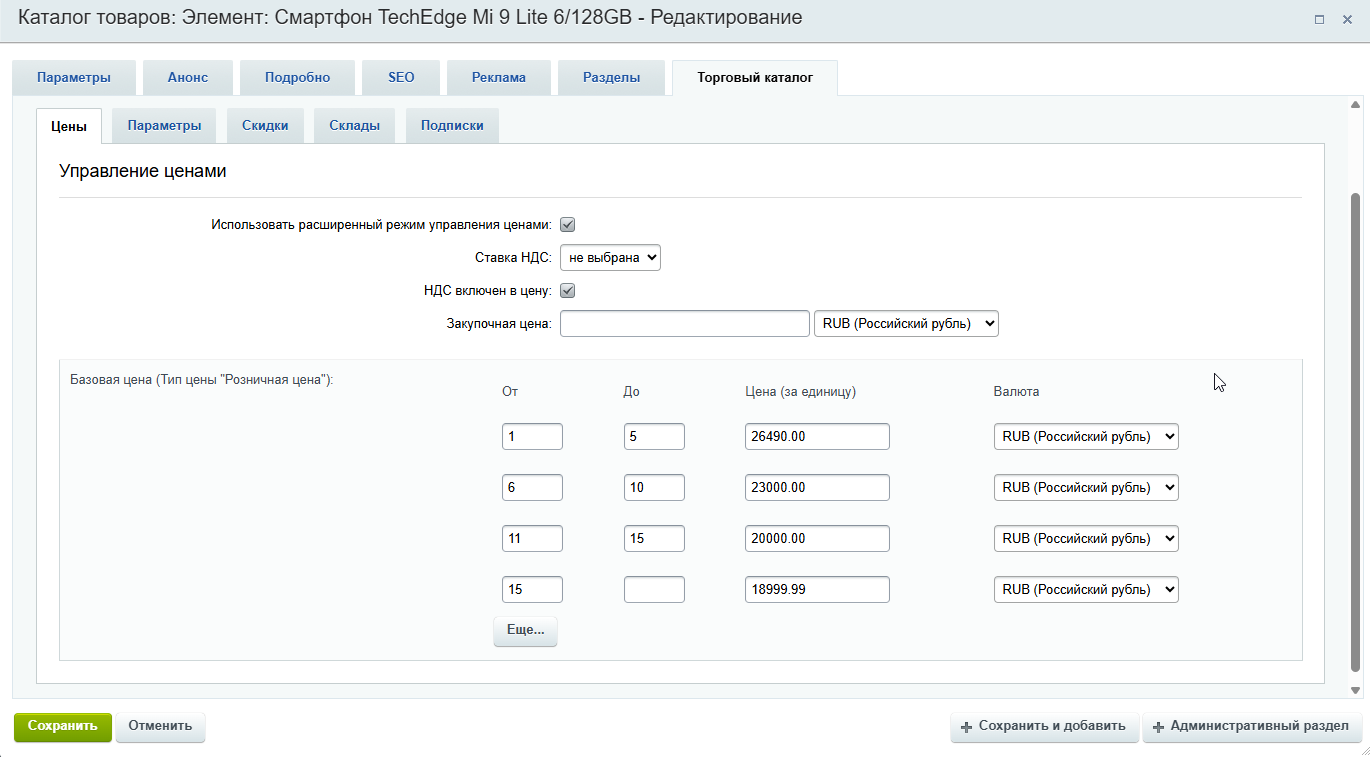Image resolution: width=1370 pixels, height=757 pixels.
Task: Maximize the product edit dialog window
Action: (x=1319, y=19)
